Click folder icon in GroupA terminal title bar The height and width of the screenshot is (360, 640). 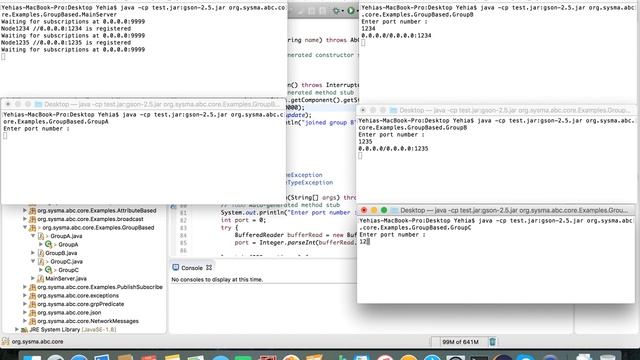[x=39, y=104]
